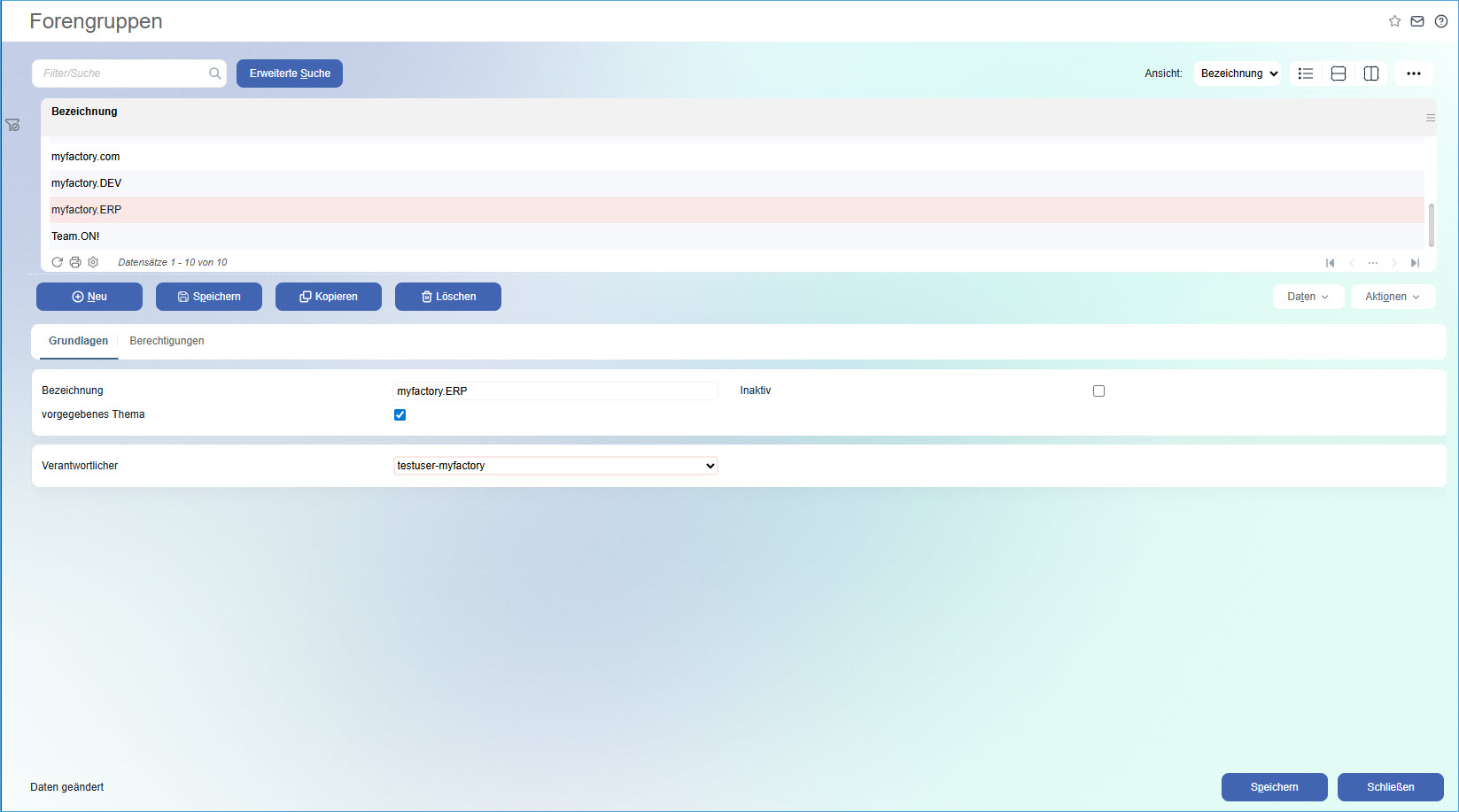Click the Erweiterte Suche button

pos(290,73)
